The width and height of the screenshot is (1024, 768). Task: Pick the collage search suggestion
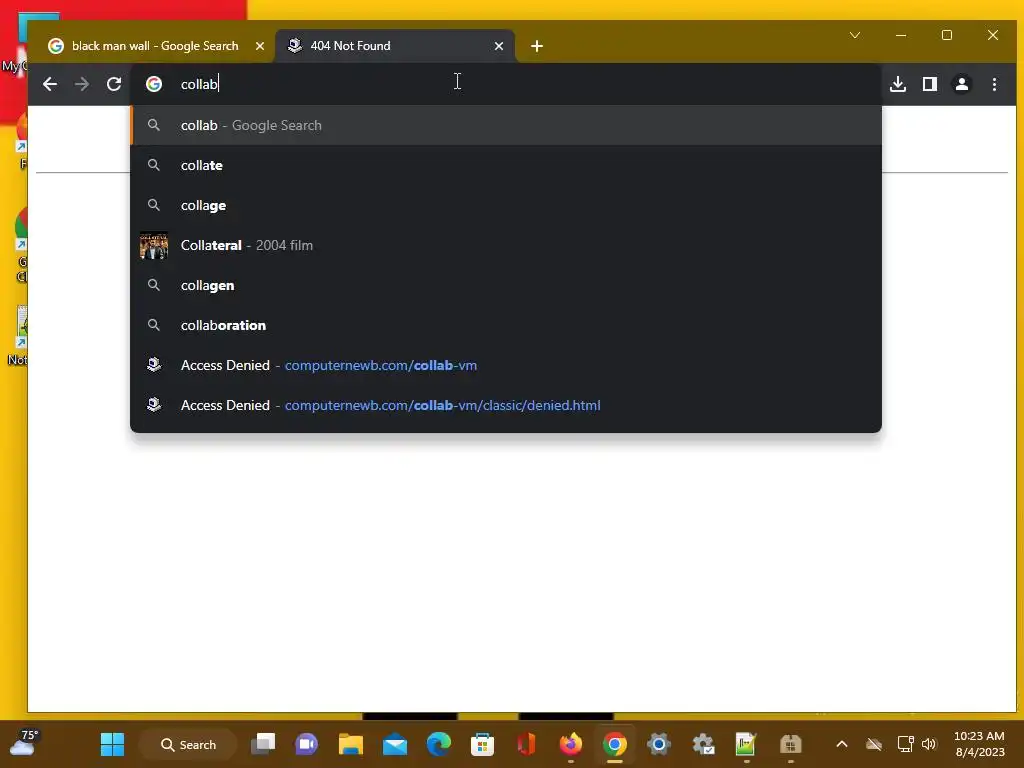[x=506, y=205]
